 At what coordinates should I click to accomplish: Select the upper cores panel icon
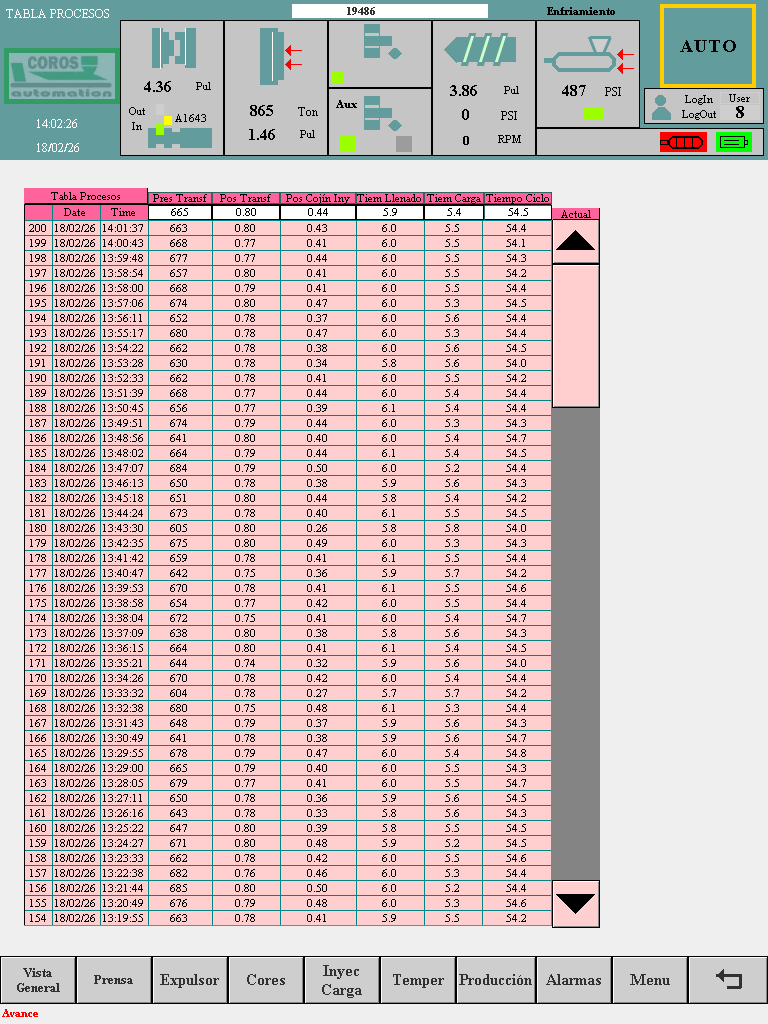pyautogui.click(x=380, y=44)
